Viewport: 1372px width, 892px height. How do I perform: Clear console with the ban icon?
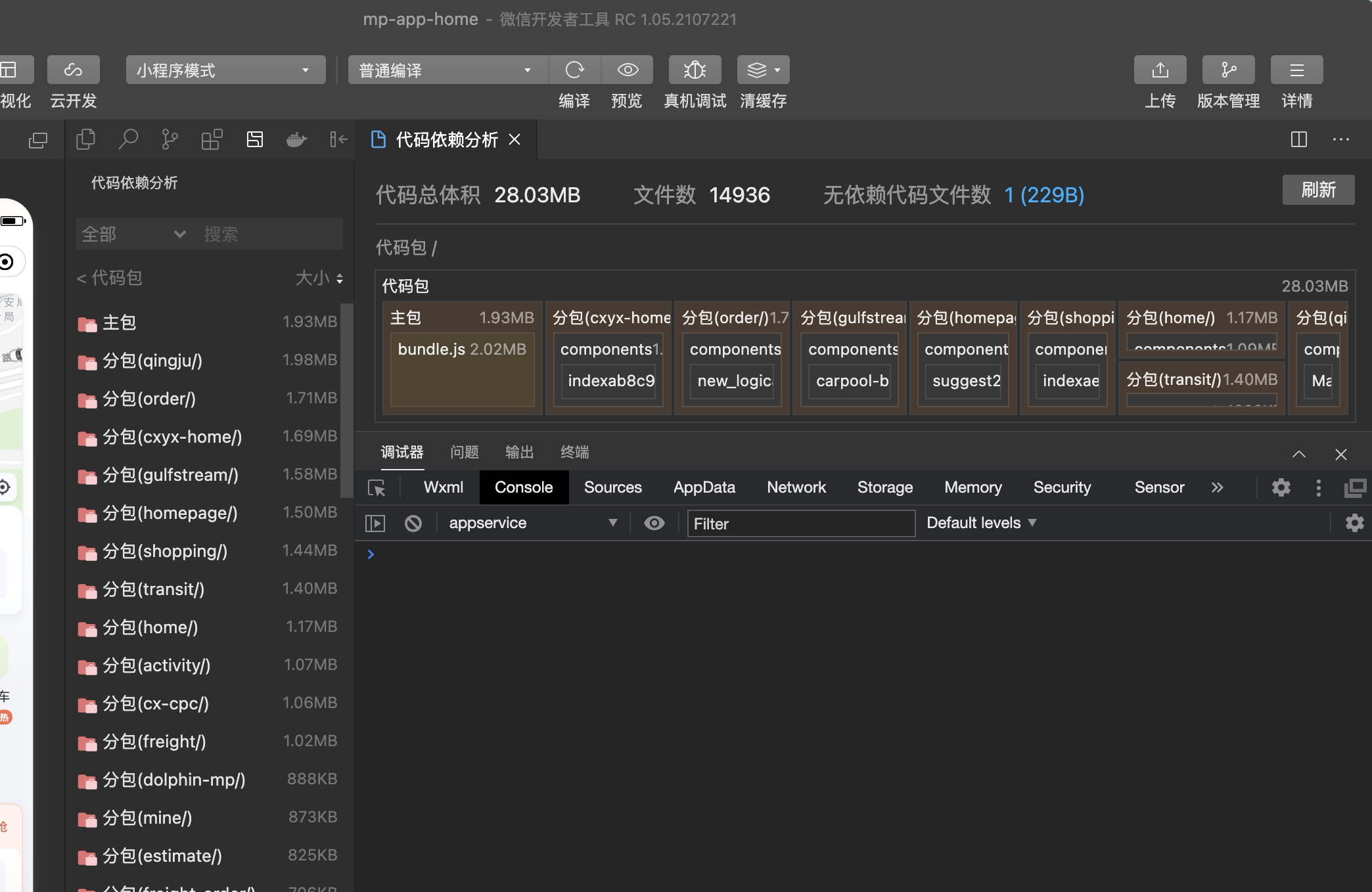pos(413,523)
